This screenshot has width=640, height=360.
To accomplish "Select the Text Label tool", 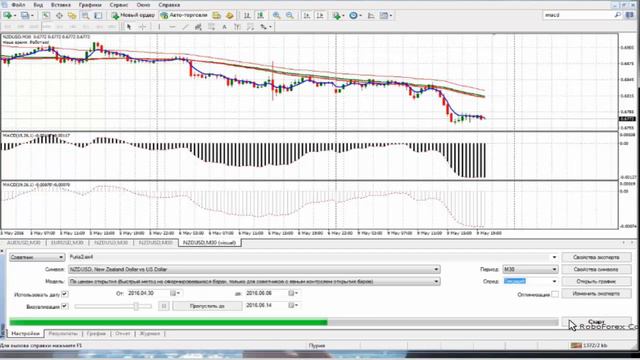I will (x=238, y=27).
